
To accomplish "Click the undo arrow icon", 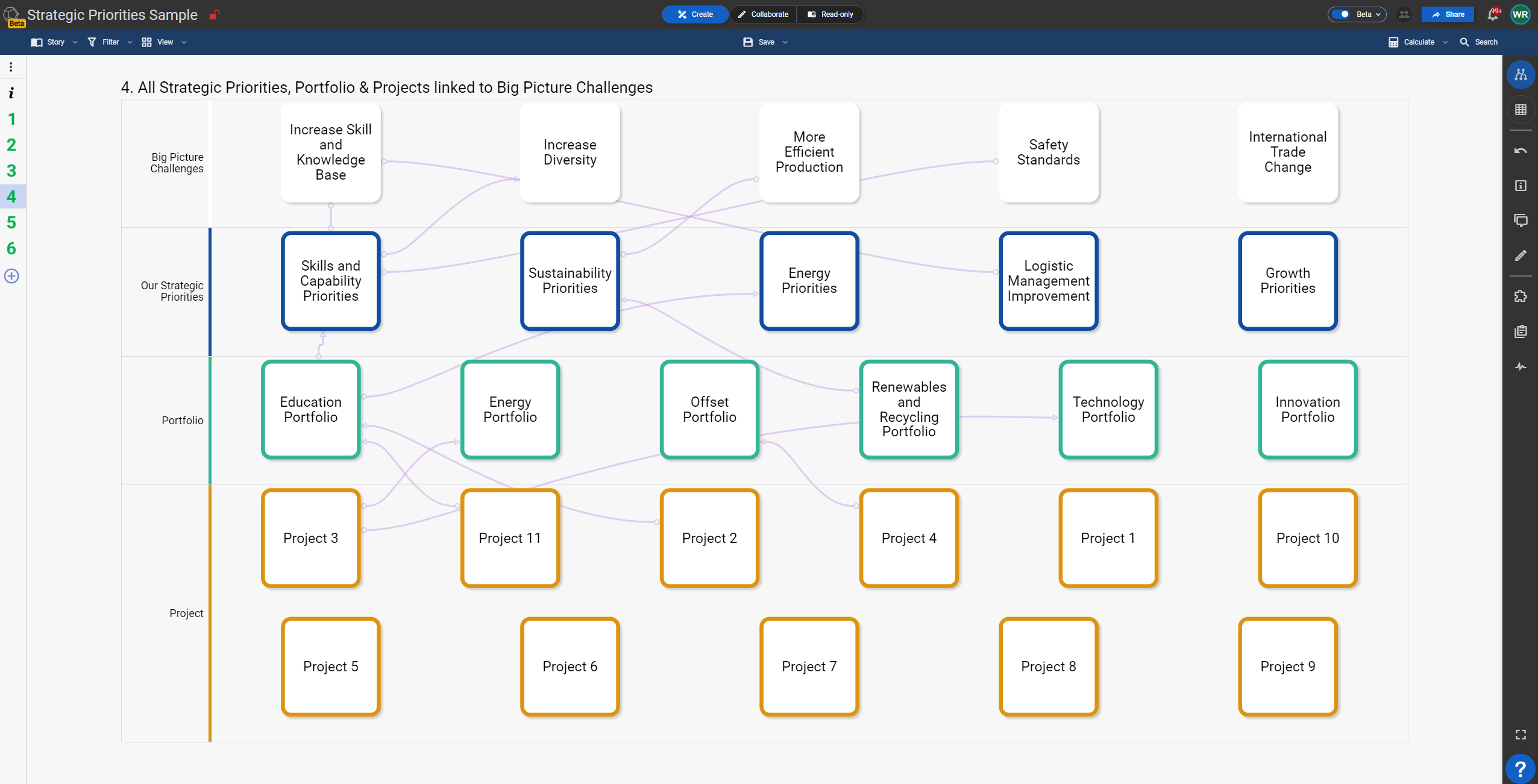I will pos(1521,151).
